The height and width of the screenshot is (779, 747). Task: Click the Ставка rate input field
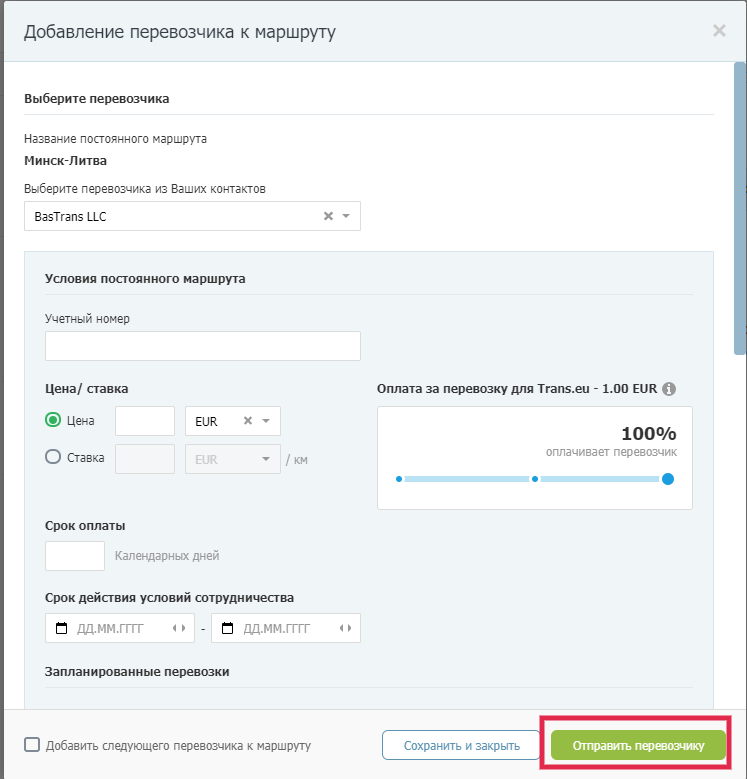[x=145, y=459]
